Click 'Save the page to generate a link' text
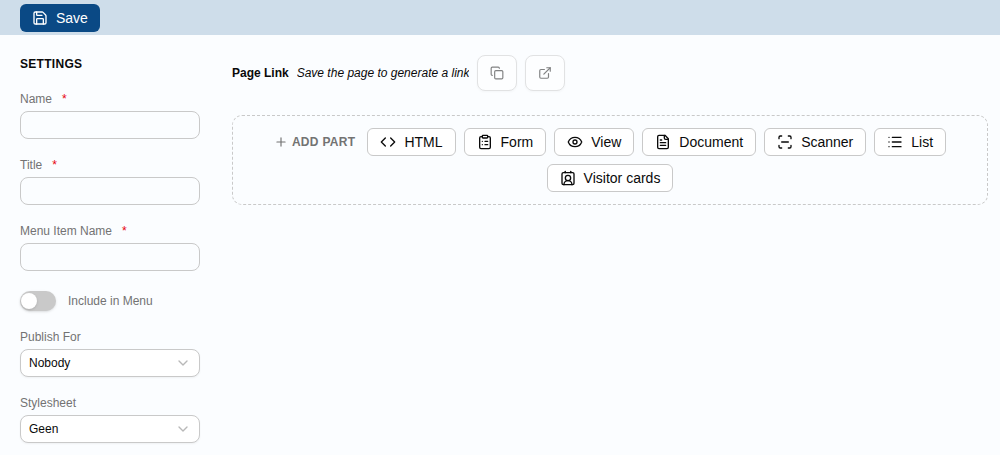Image resolution: width=1000 pixels, height=455 pixels. [383, 73]
